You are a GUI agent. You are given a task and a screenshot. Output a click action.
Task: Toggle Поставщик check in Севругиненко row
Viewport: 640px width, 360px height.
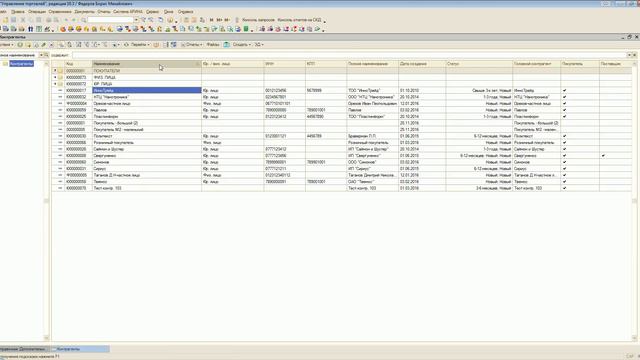click(603, 156)
